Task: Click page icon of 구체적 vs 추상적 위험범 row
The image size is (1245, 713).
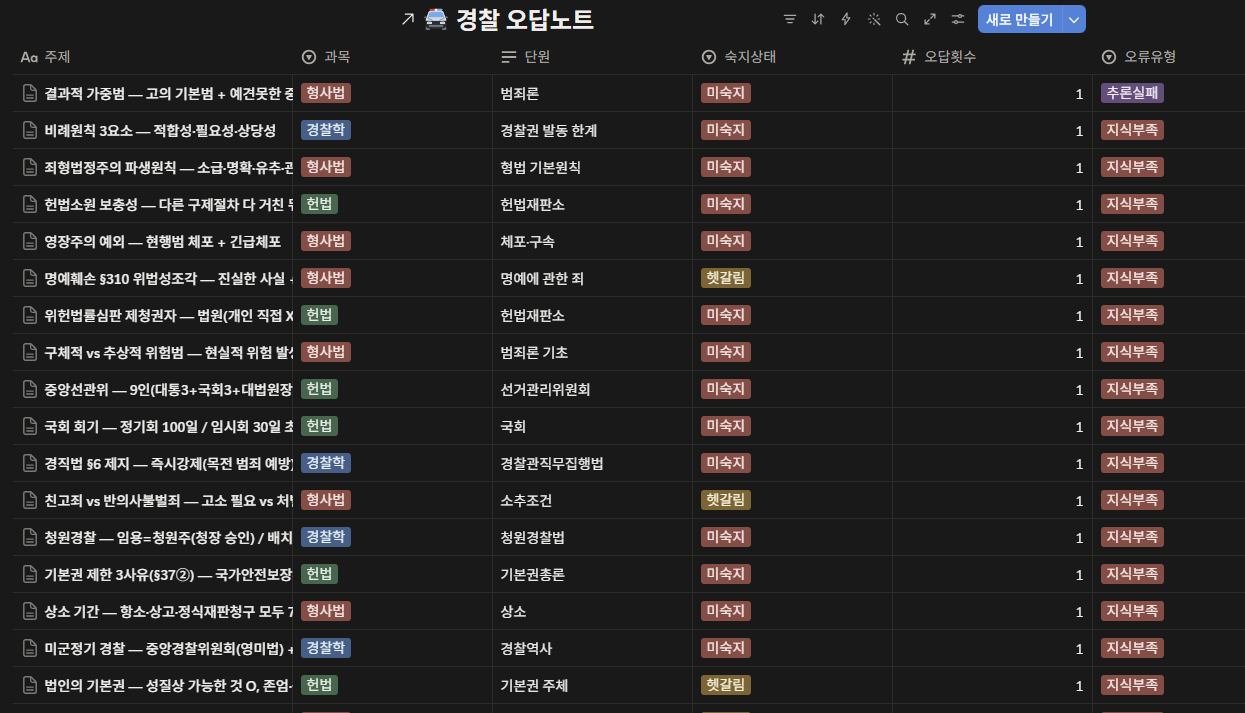Action: pos(30,352)
